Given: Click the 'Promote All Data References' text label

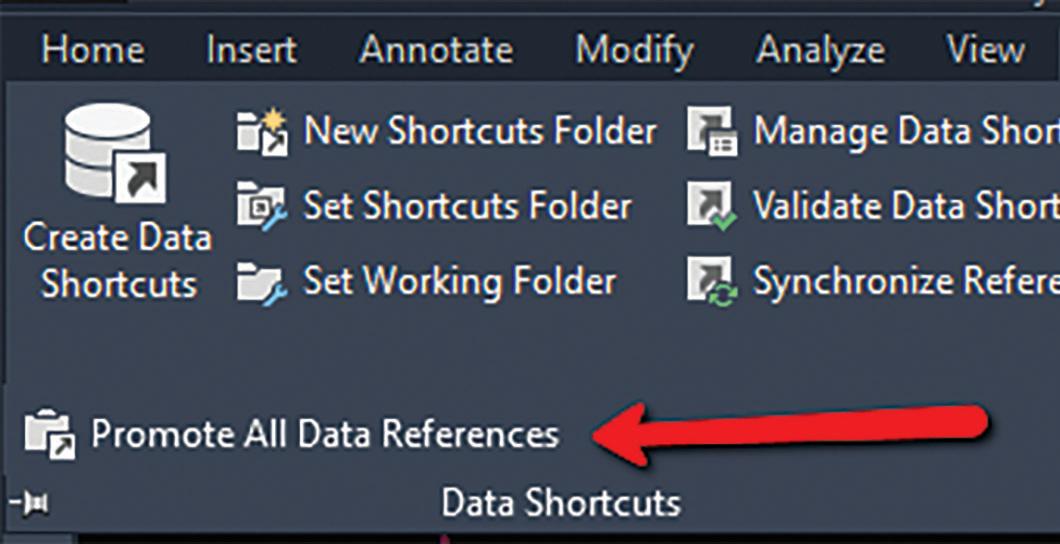Looking at the screenshot, I should [x=325, y=435].
